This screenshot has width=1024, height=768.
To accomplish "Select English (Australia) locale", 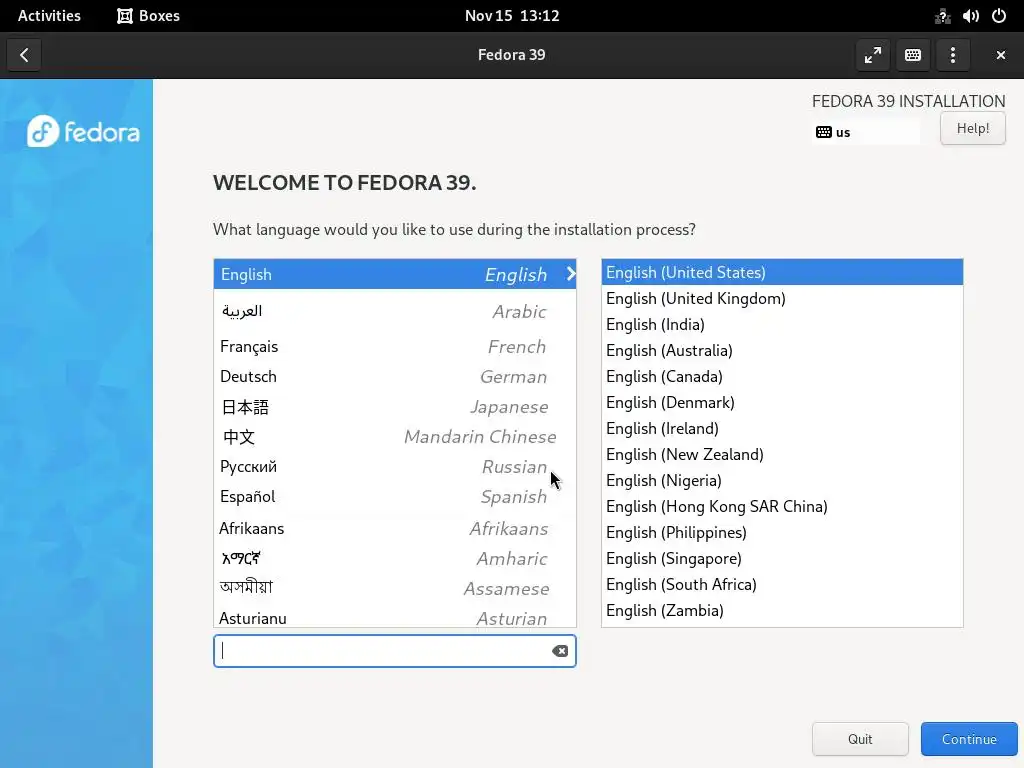I will tap(782, 351).
